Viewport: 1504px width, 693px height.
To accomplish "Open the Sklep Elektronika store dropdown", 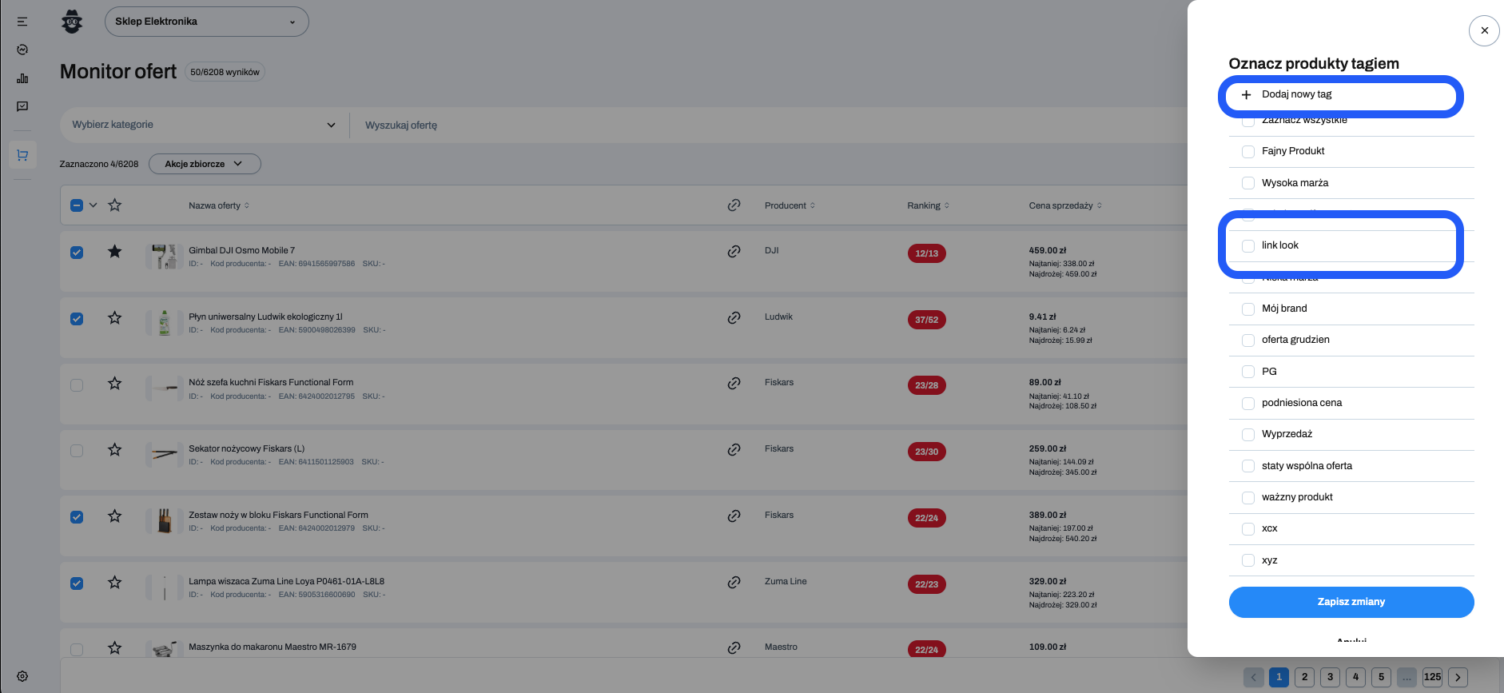I will click(206, 22).
